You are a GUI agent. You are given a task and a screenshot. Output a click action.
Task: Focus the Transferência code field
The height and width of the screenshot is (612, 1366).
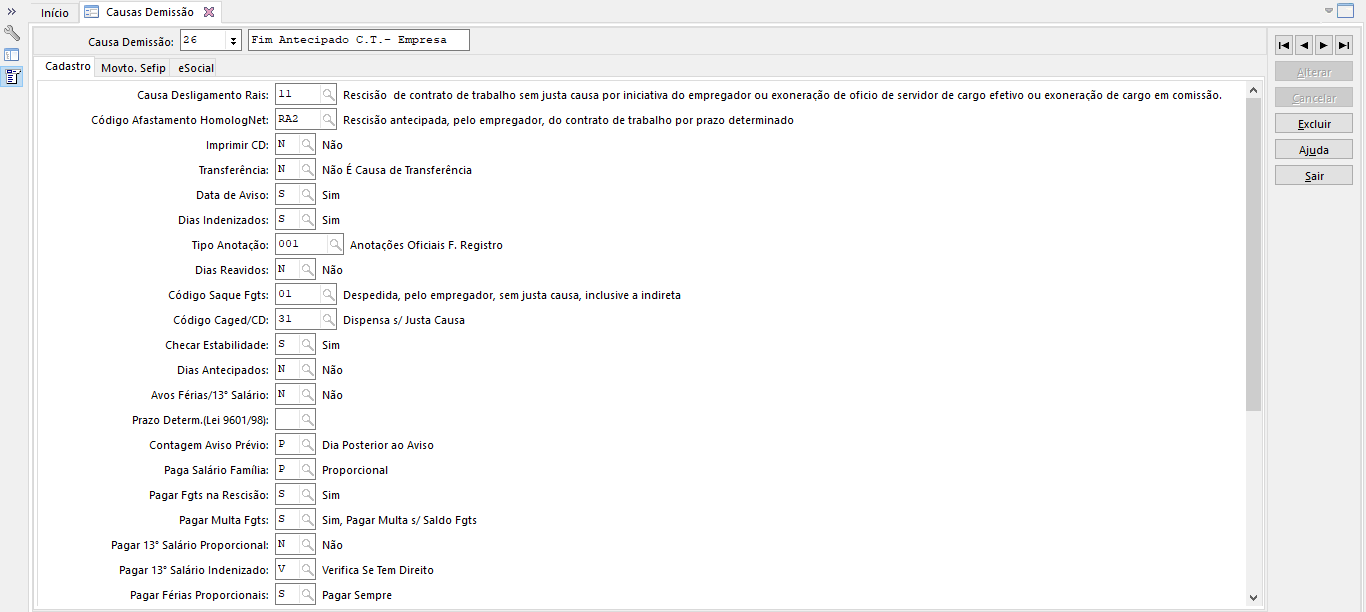(x=287, y=170)
